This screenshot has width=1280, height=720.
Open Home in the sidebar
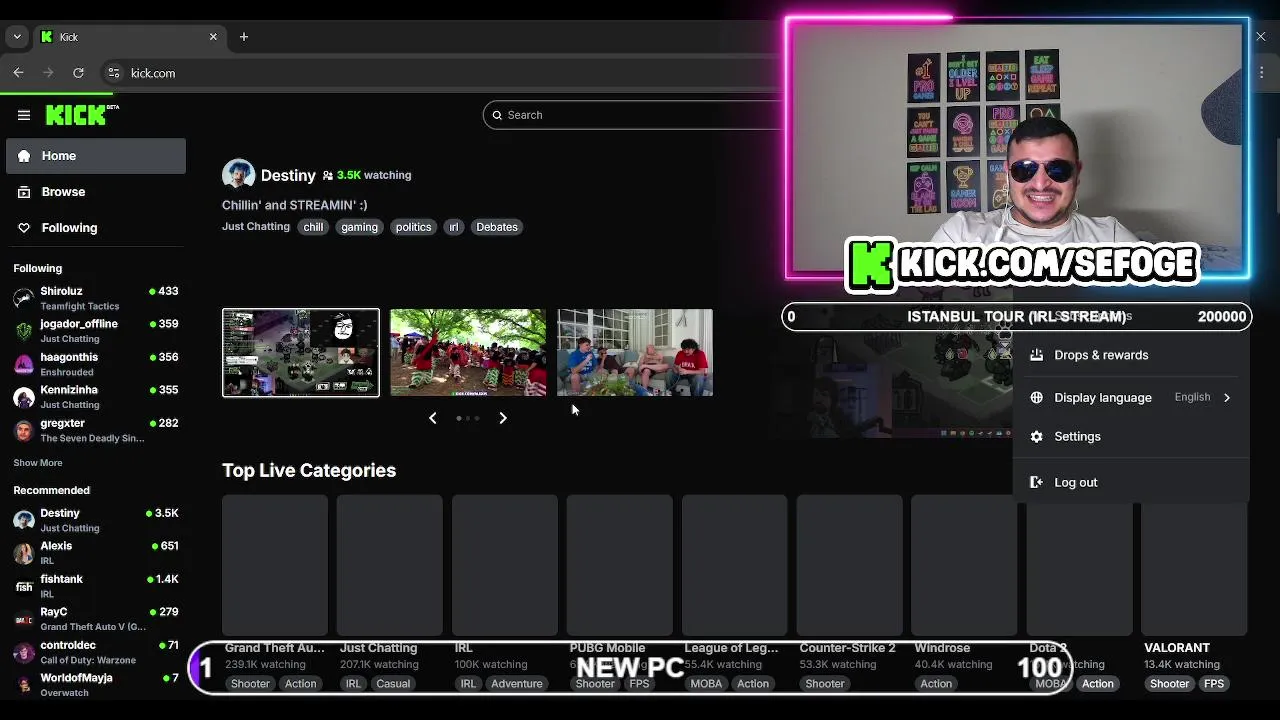tap(96, 156)
